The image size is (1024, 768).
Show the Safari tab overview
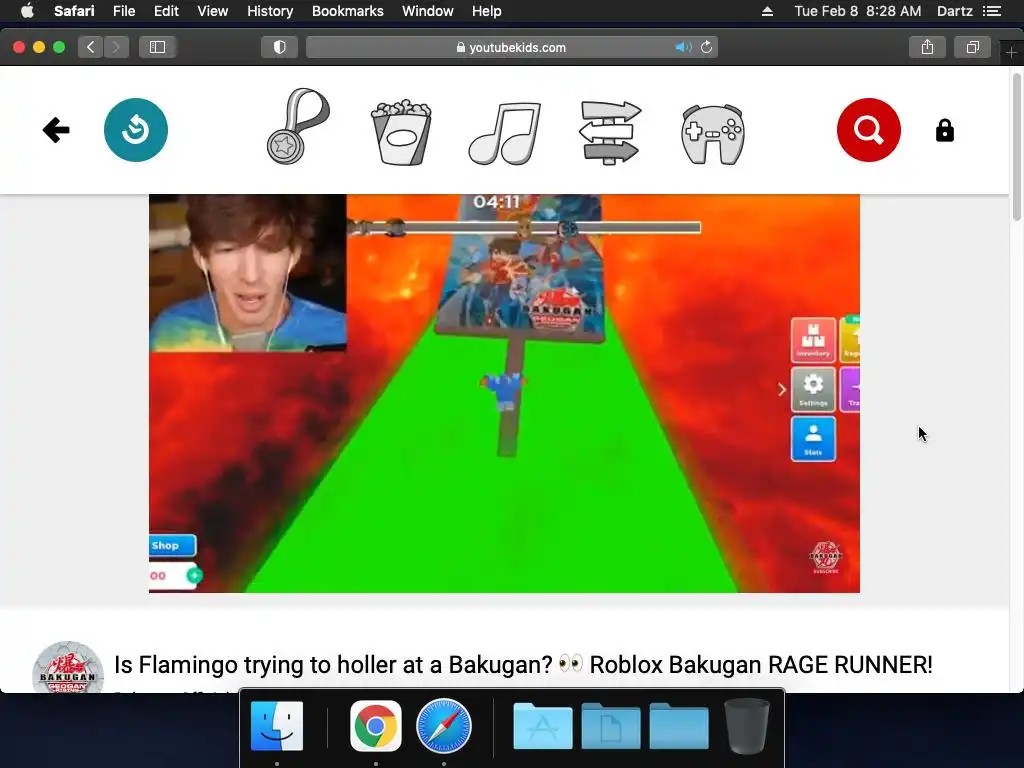[972, 47]
